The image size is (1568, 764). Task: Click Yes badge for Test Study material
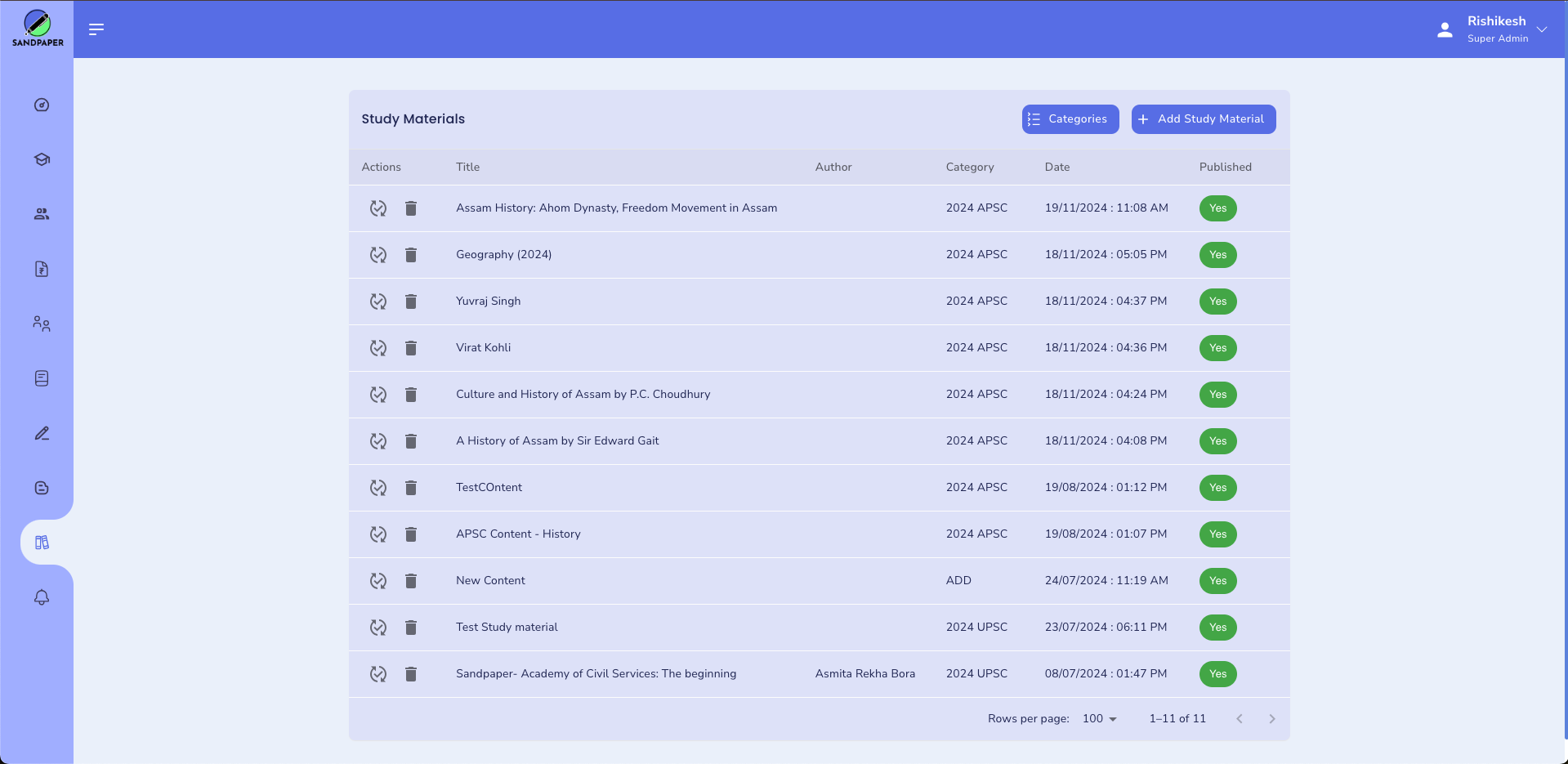click(x=1217, y=627)
